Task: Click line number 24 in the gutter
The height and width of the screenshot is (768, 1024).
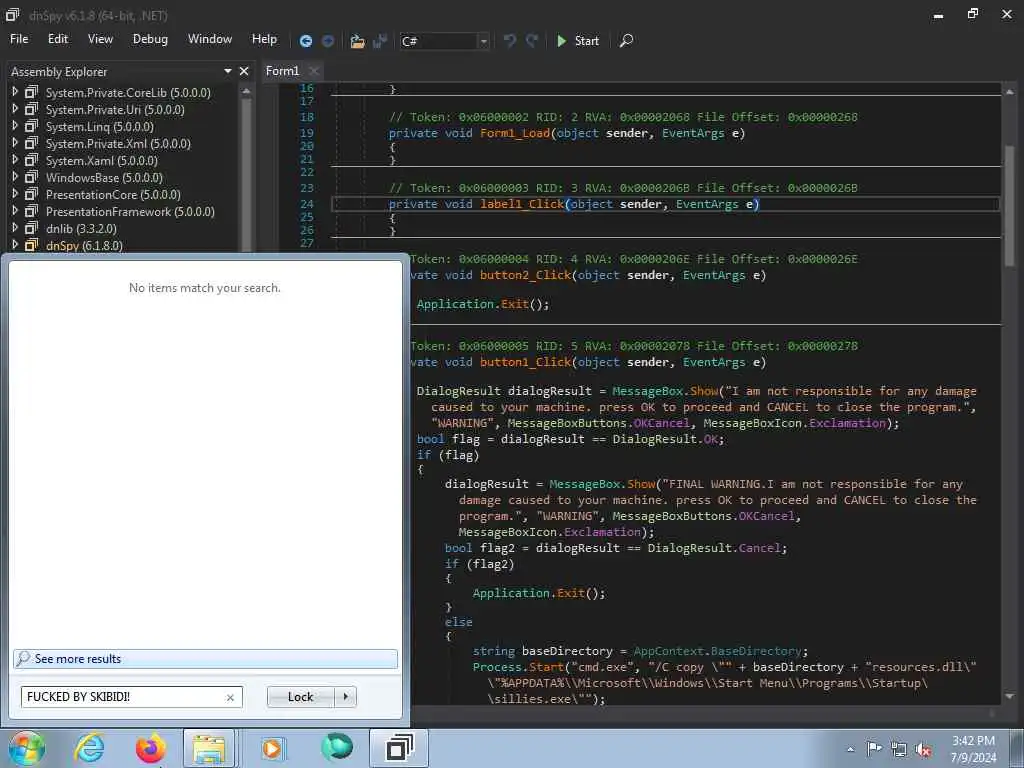Action: (x=307, y=204)
